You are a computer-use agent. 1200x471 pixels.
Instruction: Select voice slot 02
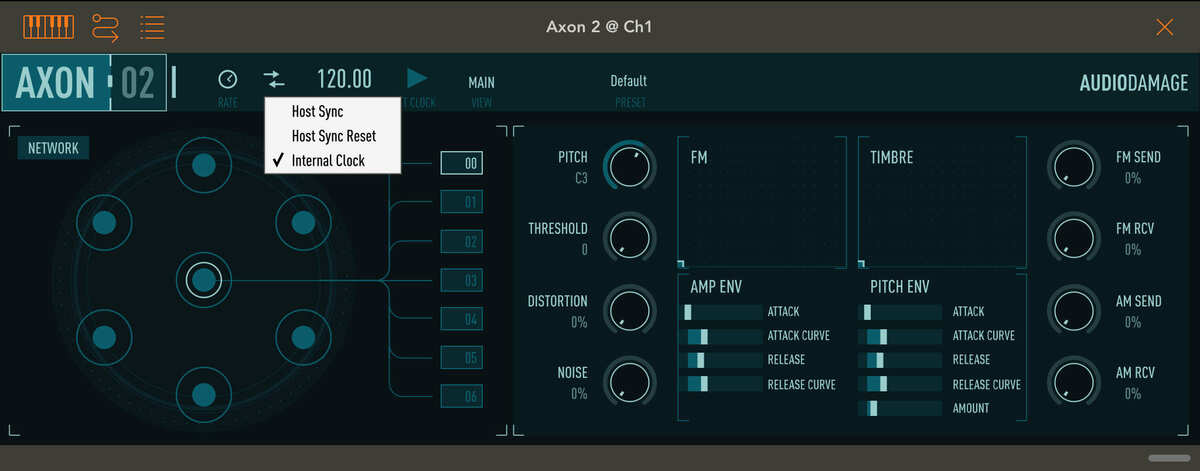pos(462,241)
